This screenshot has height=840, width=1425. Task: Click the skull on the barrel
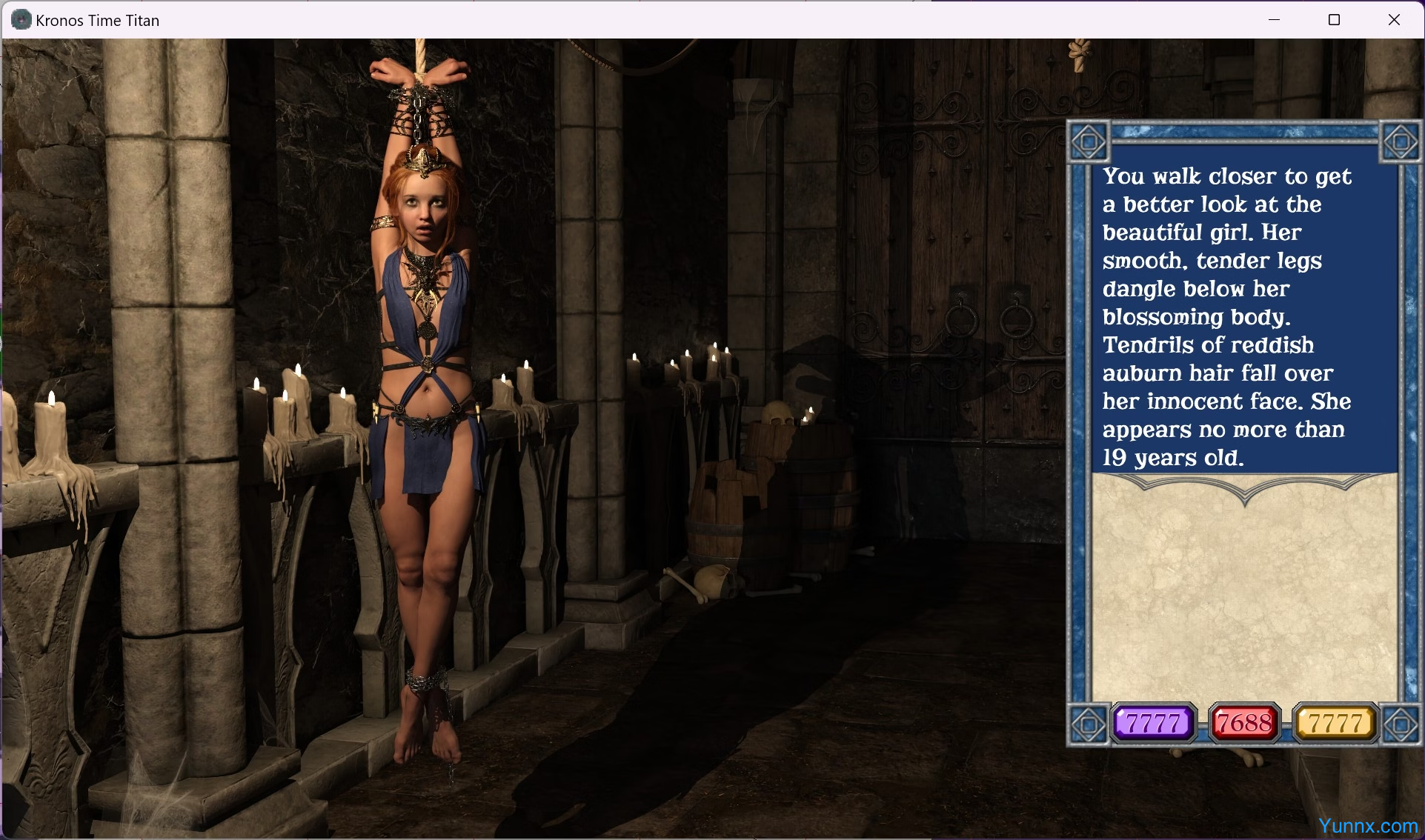point(777,413)
